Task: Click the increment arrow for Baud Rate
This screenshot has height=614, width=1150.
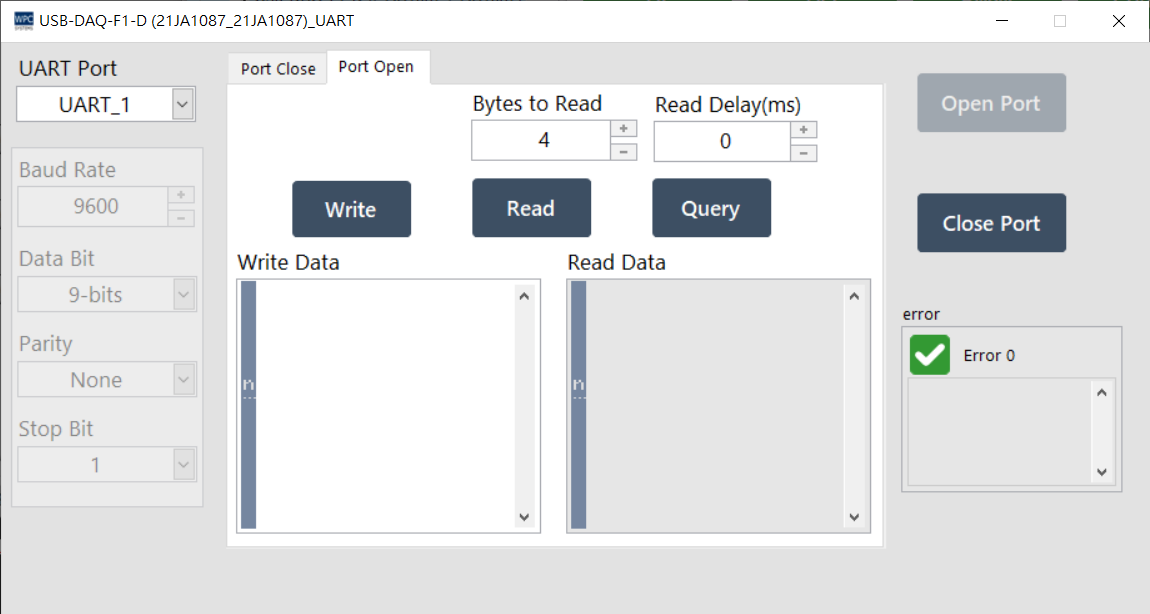Action: [182, 195]
